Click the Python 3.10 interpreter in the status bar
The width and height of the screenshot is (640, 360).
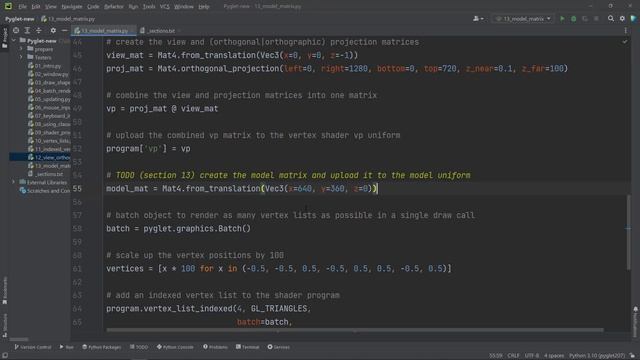pos(597,356)
